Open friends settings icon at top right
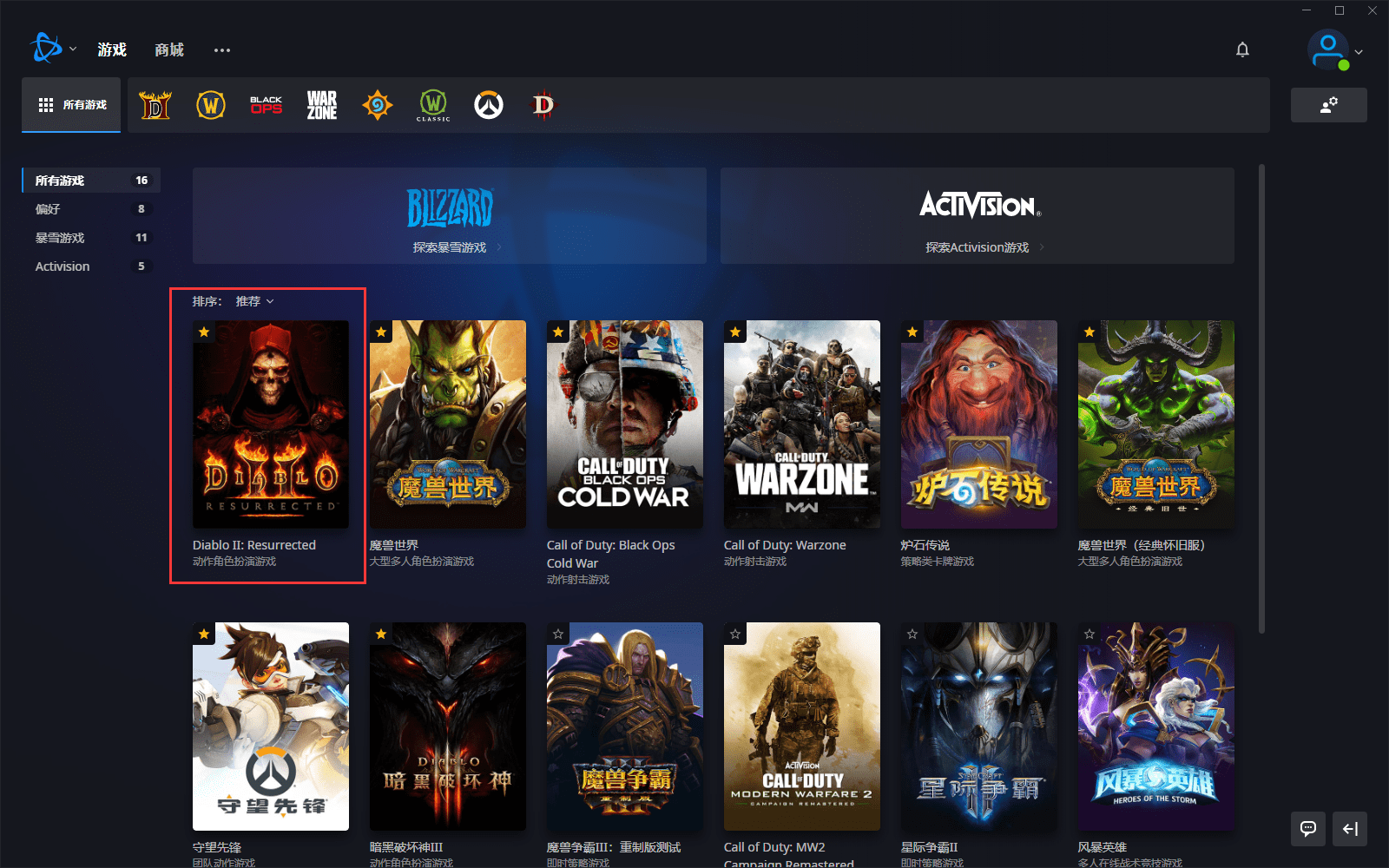Image resolution: width=1389 pixels, height=868 pixels. click(1328, 105)
